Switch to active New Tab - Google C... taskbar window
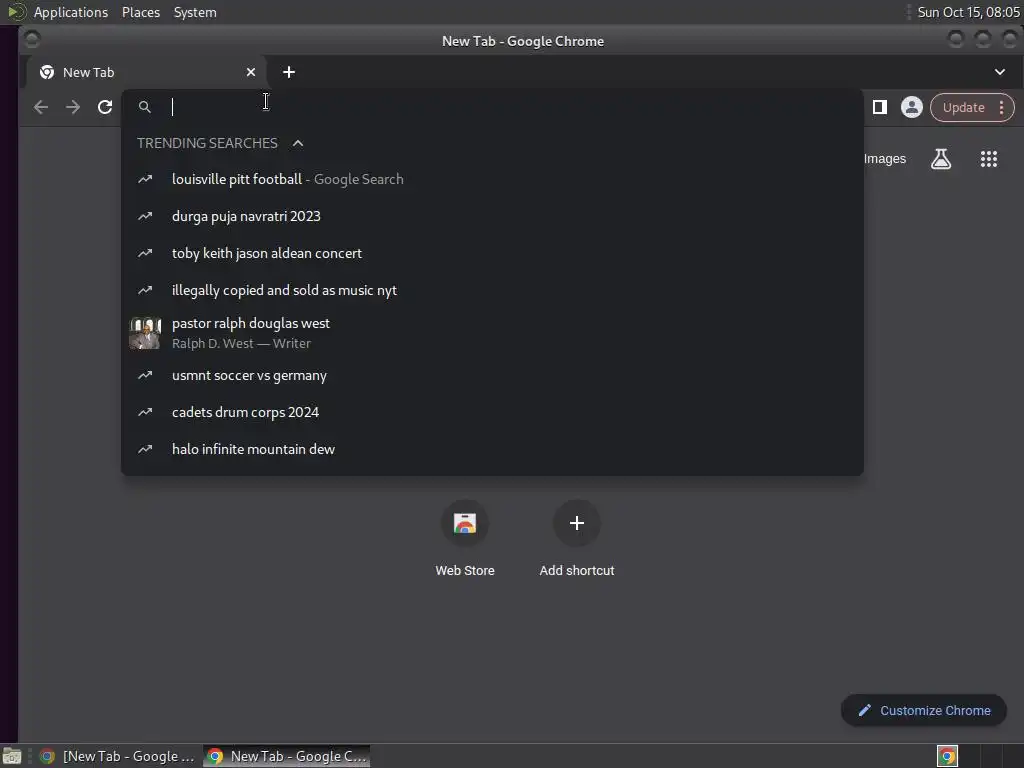The width and height of the screenshot is (1024, 768). [287, 756]
